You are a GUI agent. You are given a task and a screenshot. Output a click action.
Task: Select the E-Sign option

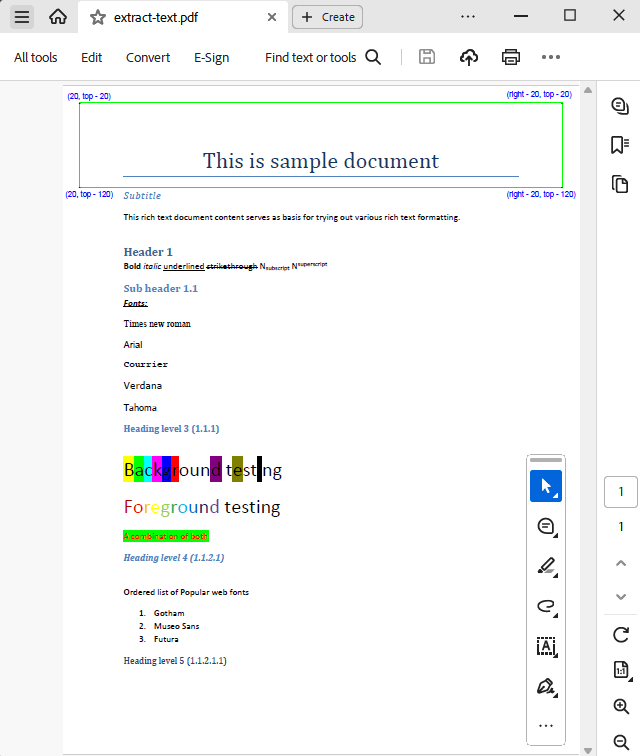pyautogui.click(x=211, y=57)
